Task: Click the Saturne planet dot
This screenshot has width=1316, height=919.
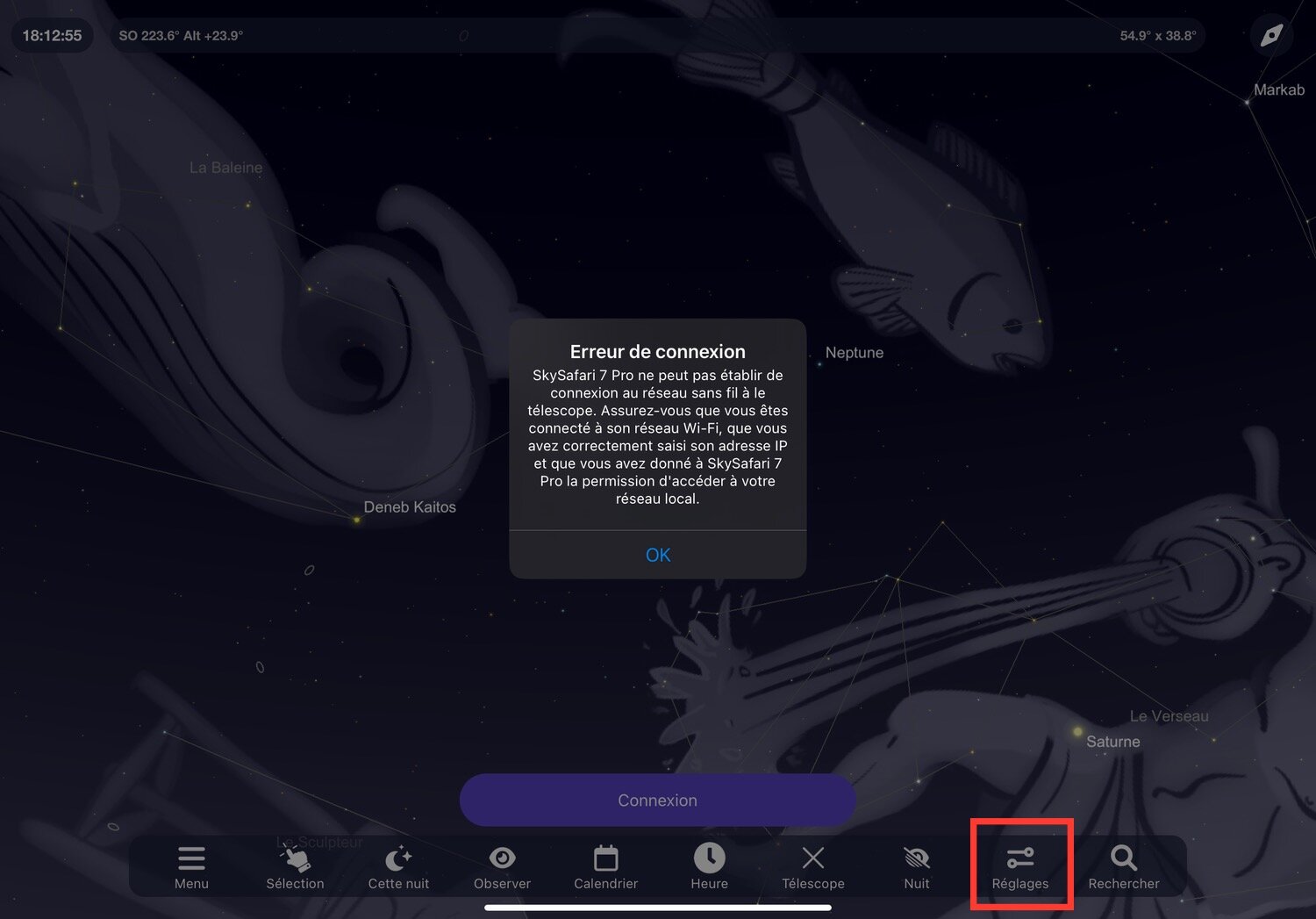Action: (1077, 731)
